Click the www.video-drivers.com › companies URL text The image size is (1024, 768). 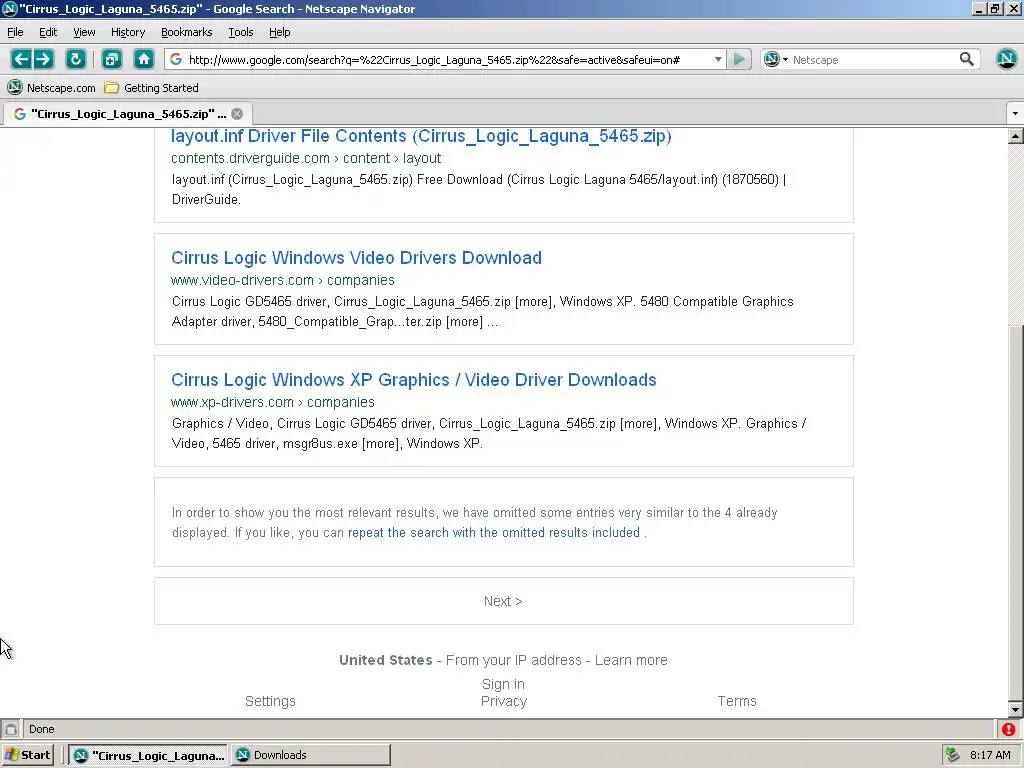[283, 280]
